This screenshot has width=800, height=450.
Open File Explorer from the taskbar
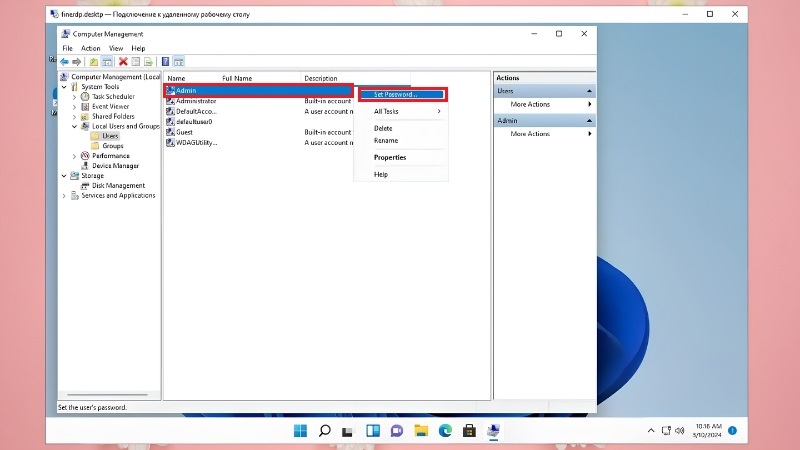(x=421, y=431)
